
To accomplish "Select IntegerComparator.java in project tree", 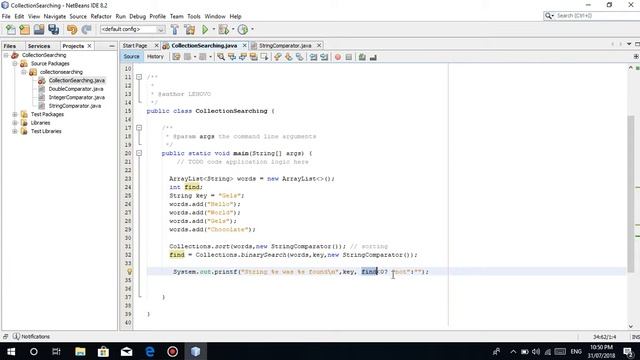I will pyautogui.click(x=77, y=98).
